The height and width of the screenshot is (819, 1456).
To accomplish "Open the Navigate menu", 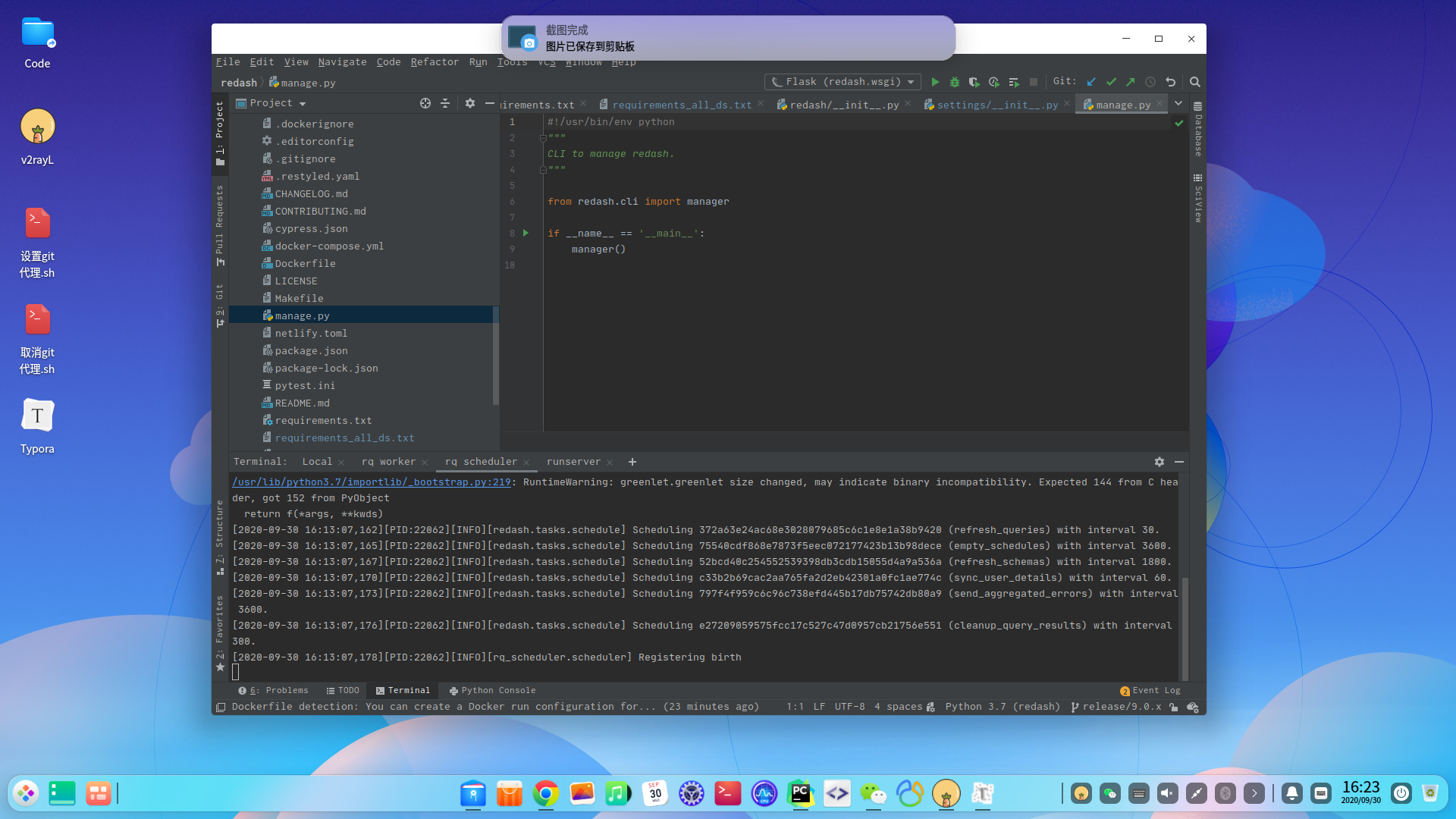I will (x=342, y=62).
